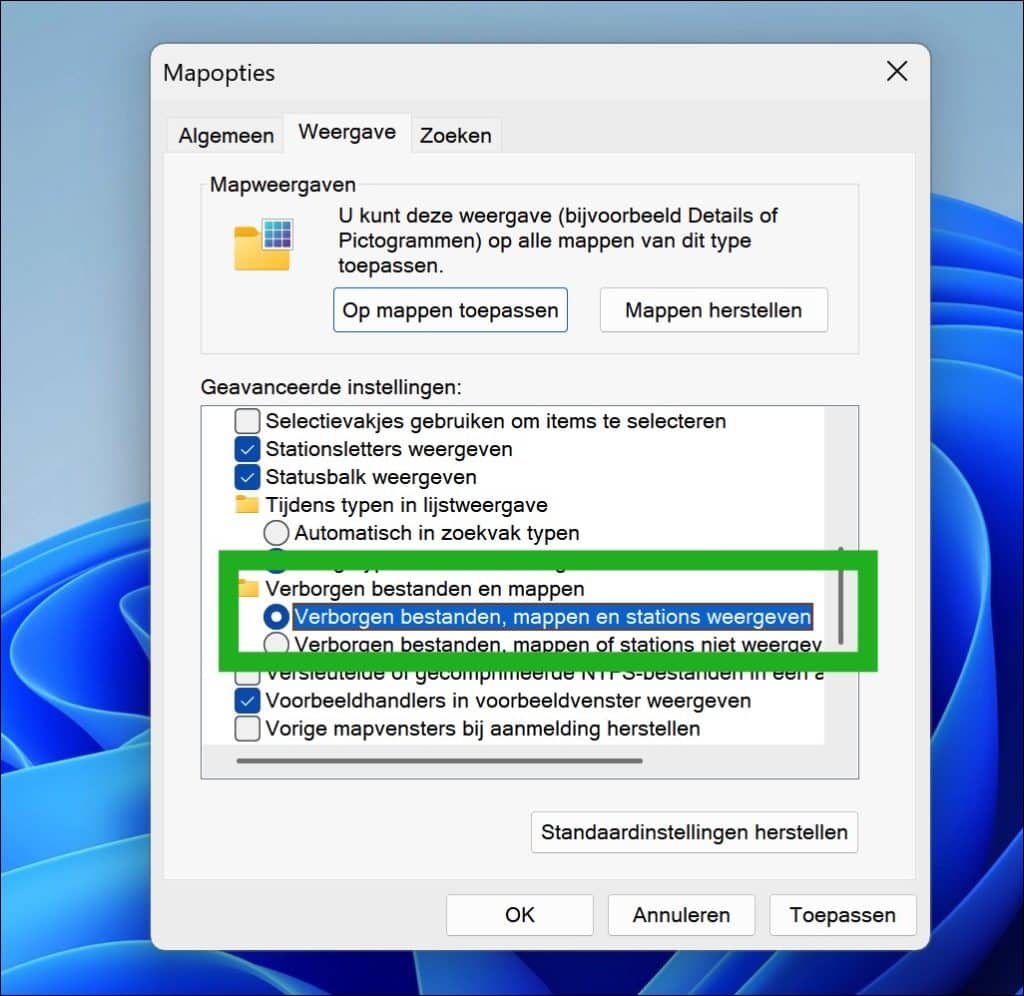Screen dimensions: 1024x996
Task: Select 'Automatisch in zoekvak typen' radio button
Action: [277, 533]
